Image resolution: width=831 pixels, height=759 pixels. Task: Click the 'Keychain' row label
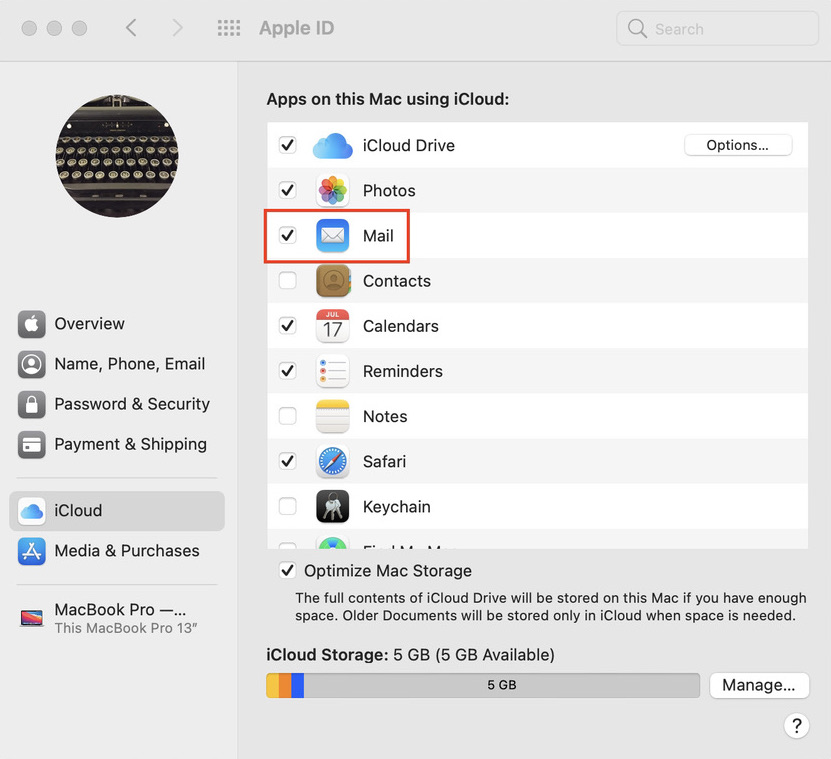pos(396,507)
